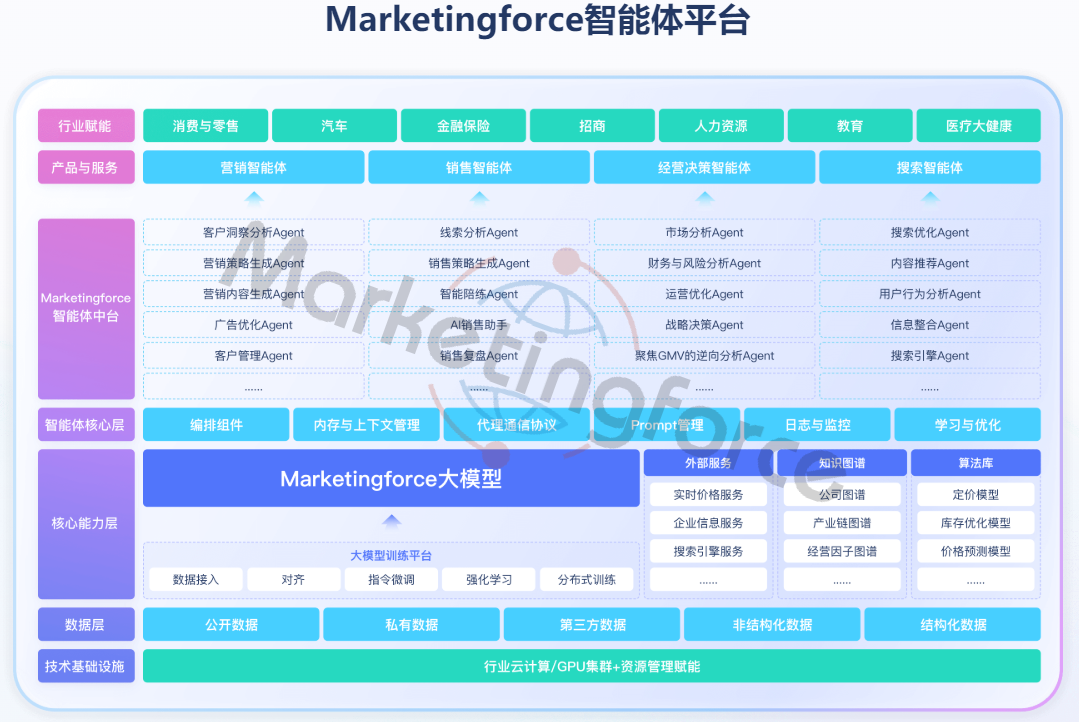Open the 销售智能体 product block

tap(479, 167)
